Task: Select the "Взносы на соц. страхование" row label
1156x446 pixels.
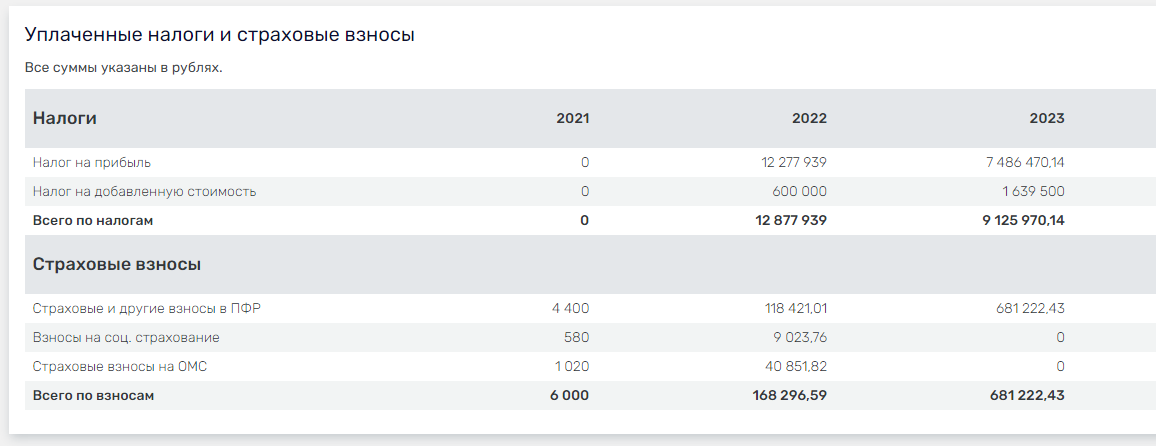Action: (x=126, y=337)
